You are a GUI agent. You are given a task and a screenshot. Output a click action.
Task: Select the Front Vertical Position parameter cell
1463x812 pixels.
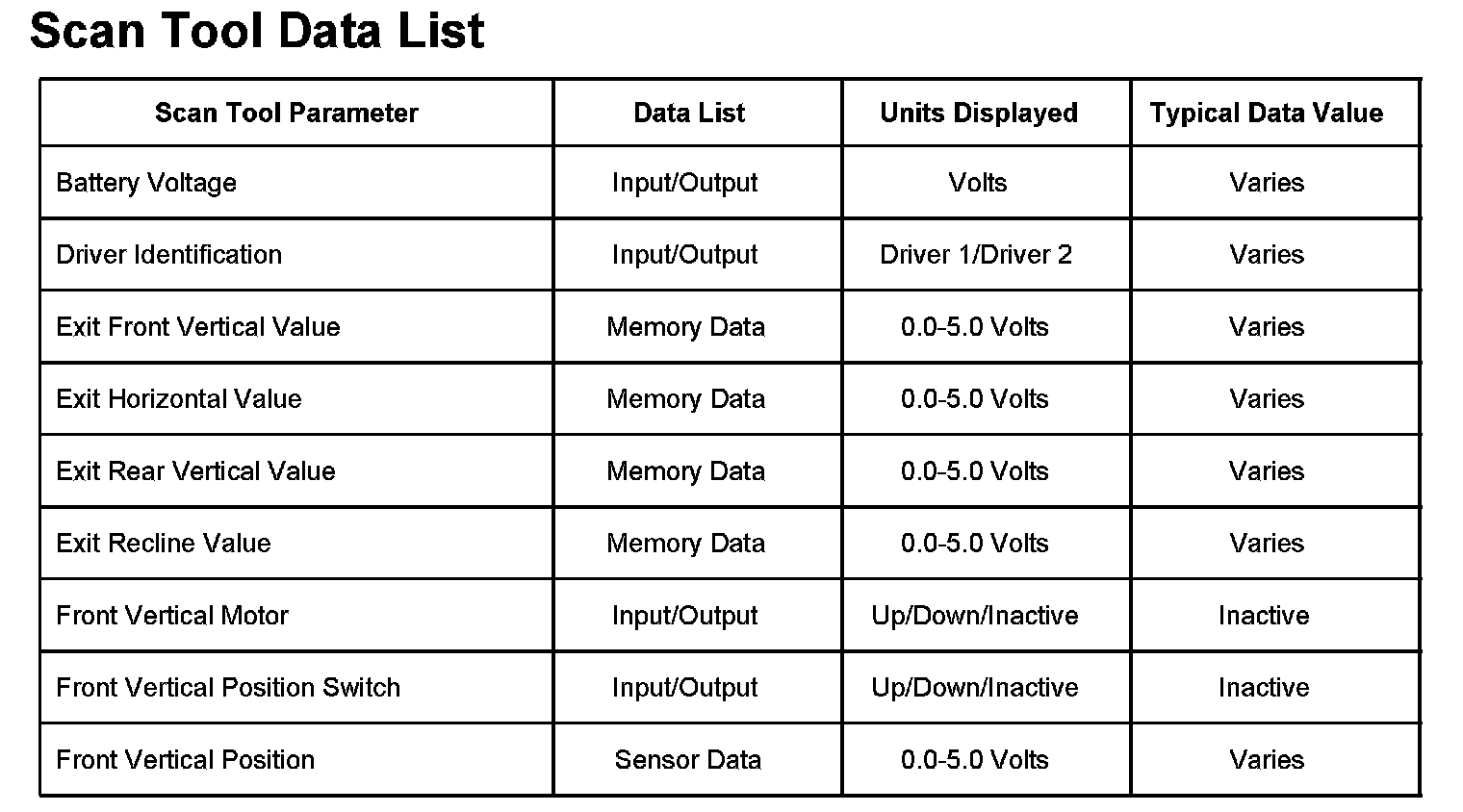[186, 760]
